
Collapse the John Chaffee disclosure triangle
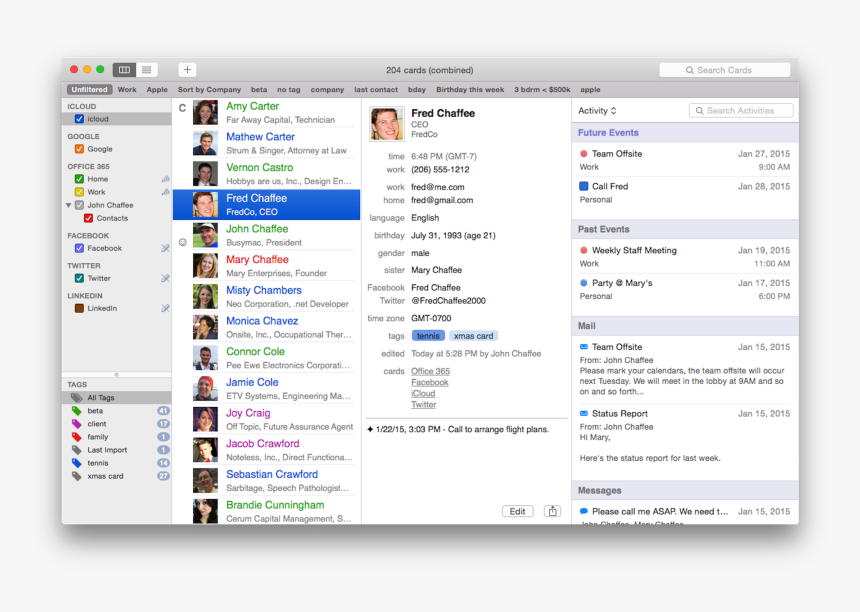69,205
